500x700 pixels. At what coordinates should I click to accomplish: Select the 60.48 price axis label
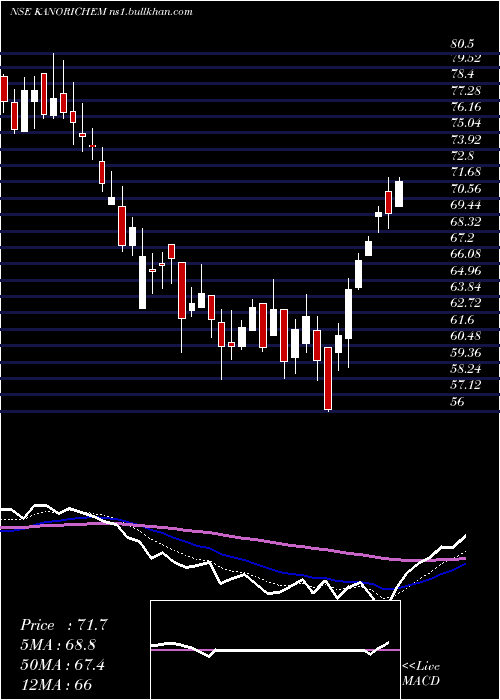(466, 336)
